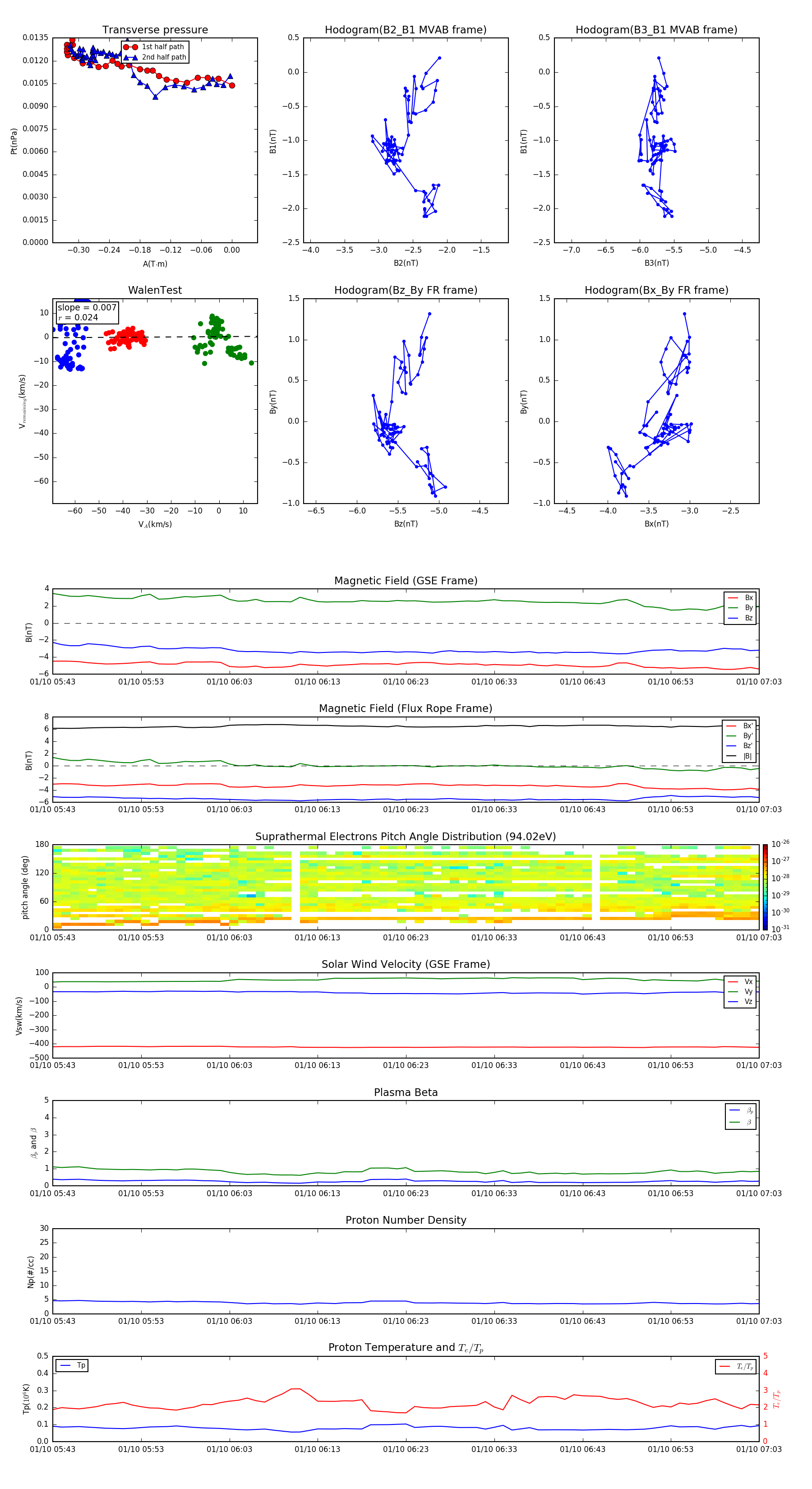Click the 'Magnetic Field (GSE Frame)' title
The width and height of the screenshot is (812, 1489).
click(406, 581)
